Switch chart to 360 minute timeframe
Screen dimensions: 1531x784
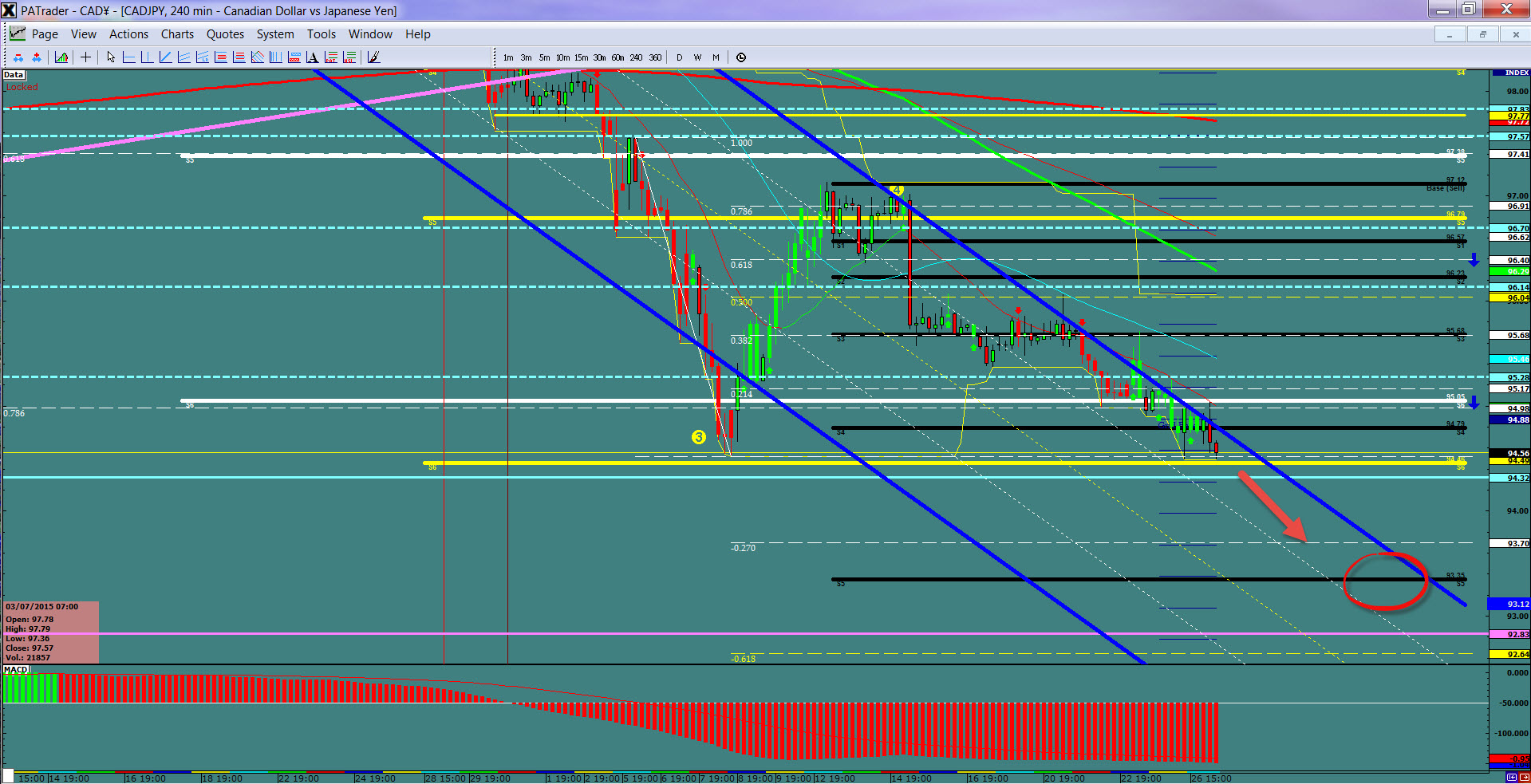(655, 57)
